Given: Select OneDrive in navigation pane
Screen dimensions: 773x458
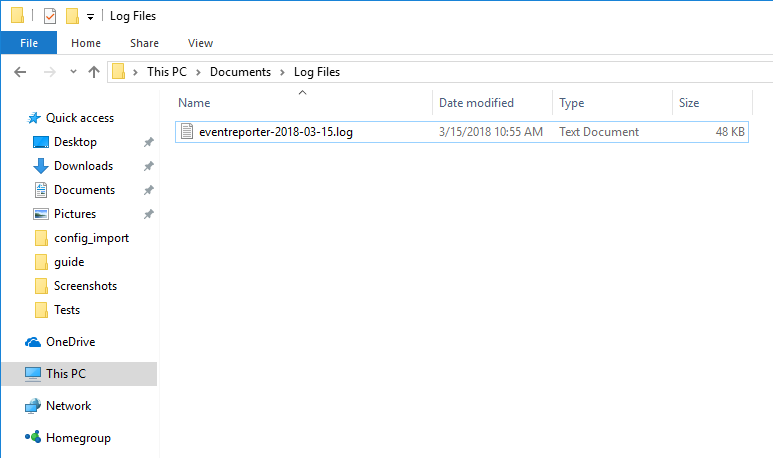Looking at the screenshot, I should tap(70, 342).
